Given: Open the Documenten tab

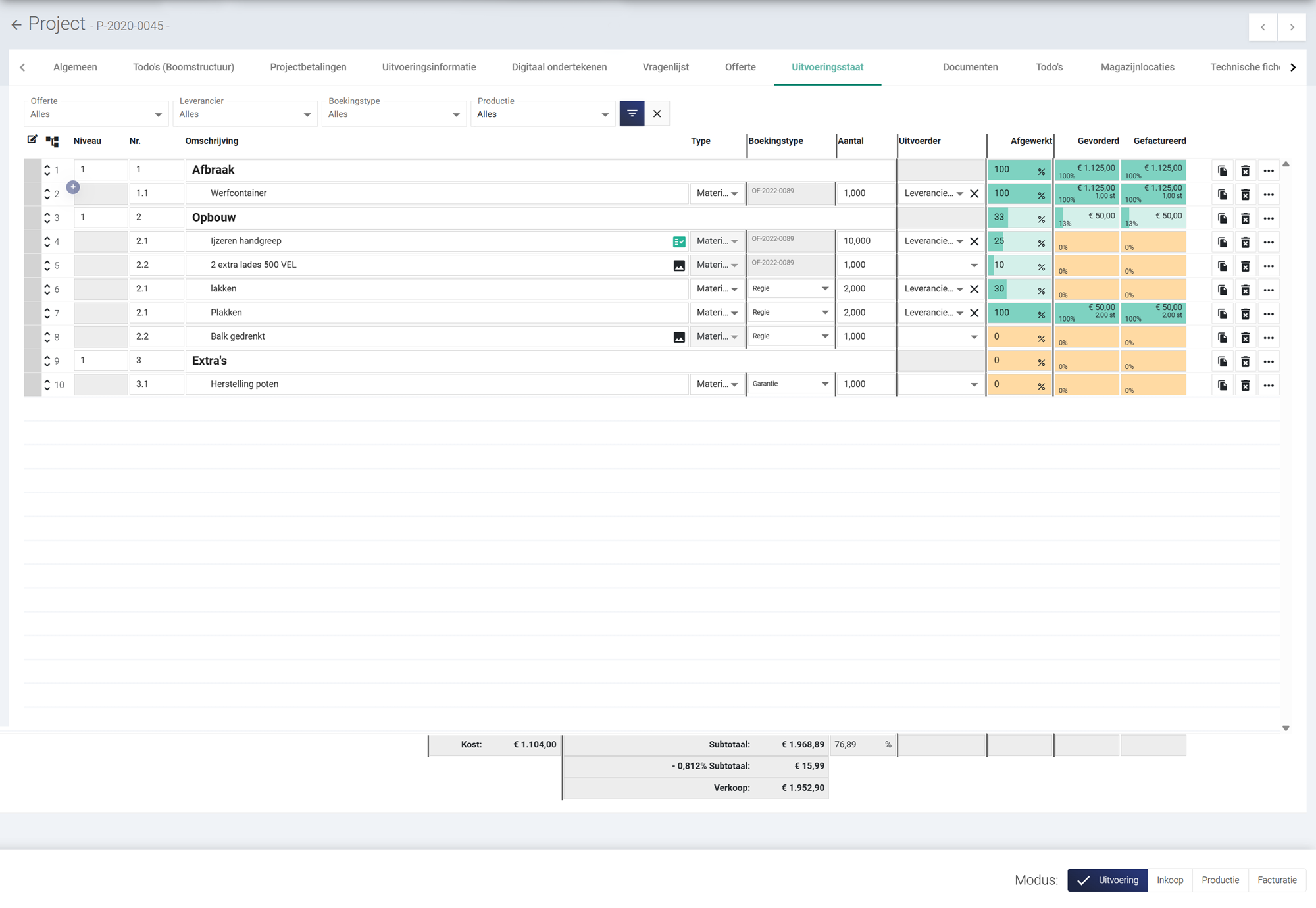Looking at the screenshot, I should point(970,67).
